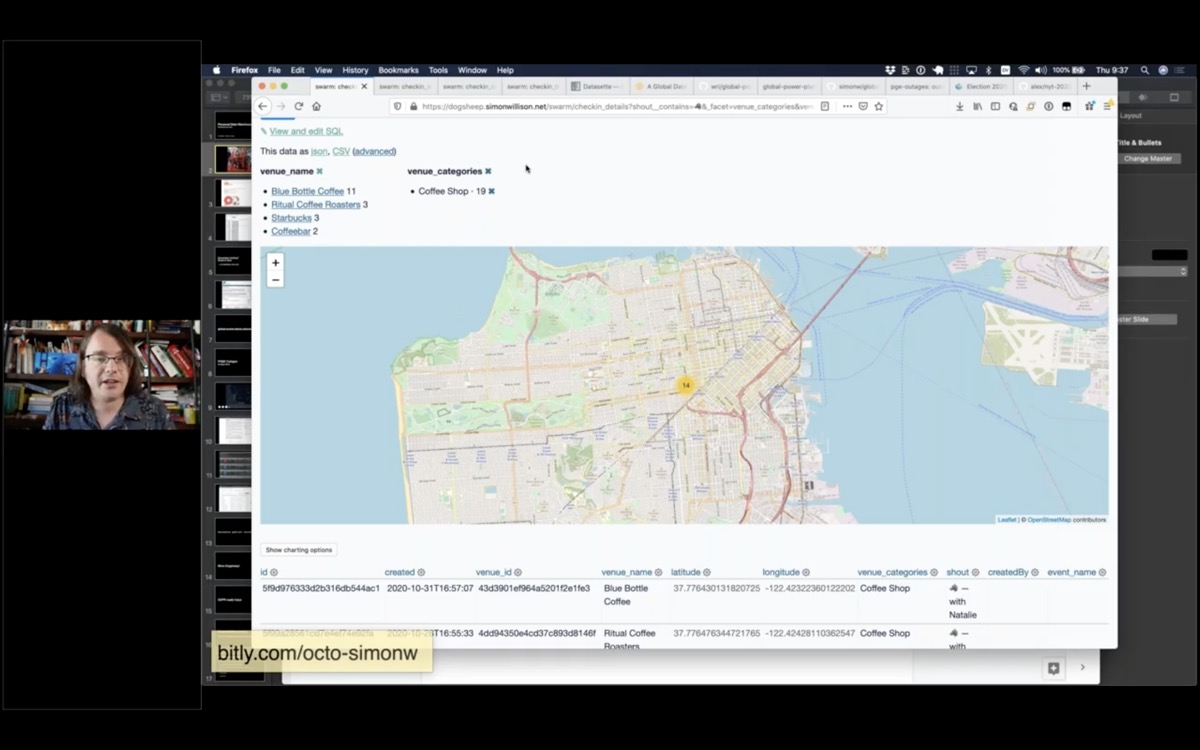
Task: Filter by Ritual Coffee Roasters
Action: pos(316,204)
